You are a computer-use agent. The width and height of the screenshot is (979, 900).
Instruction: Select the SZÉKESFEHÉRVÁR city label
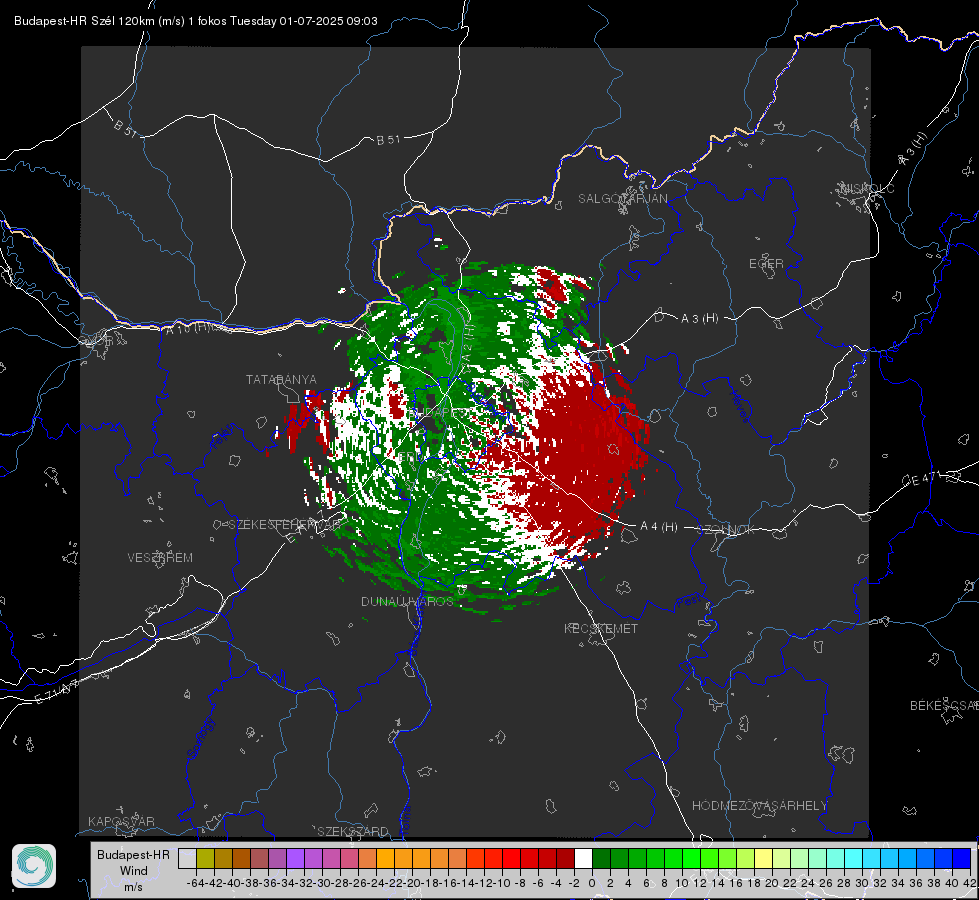285,525
